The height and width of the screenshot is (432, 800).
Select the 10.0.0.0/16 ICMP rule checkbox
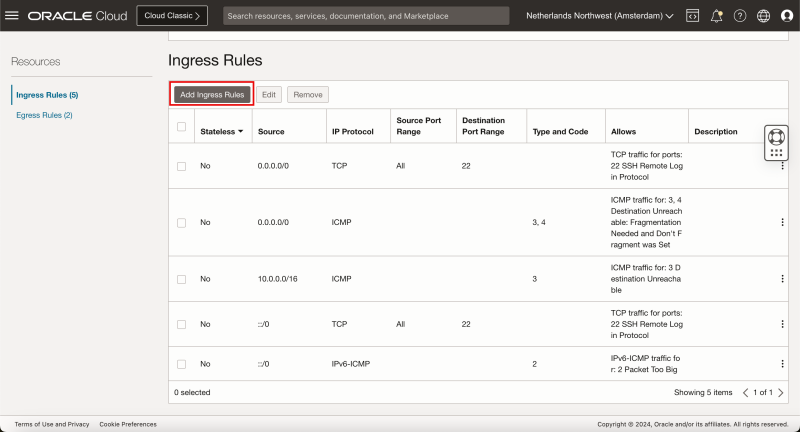(x=181, y=279)
